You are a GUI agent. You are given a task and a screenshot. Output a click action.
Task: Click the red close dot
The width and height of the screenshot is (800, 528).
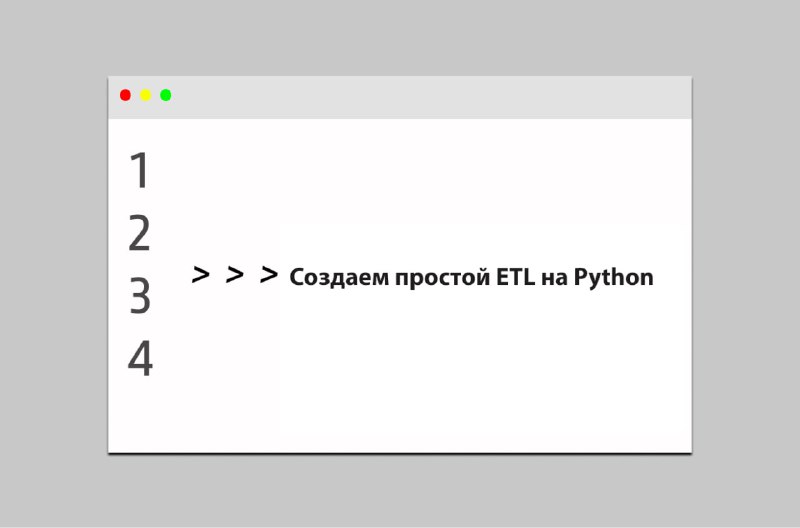coord(125,95)
